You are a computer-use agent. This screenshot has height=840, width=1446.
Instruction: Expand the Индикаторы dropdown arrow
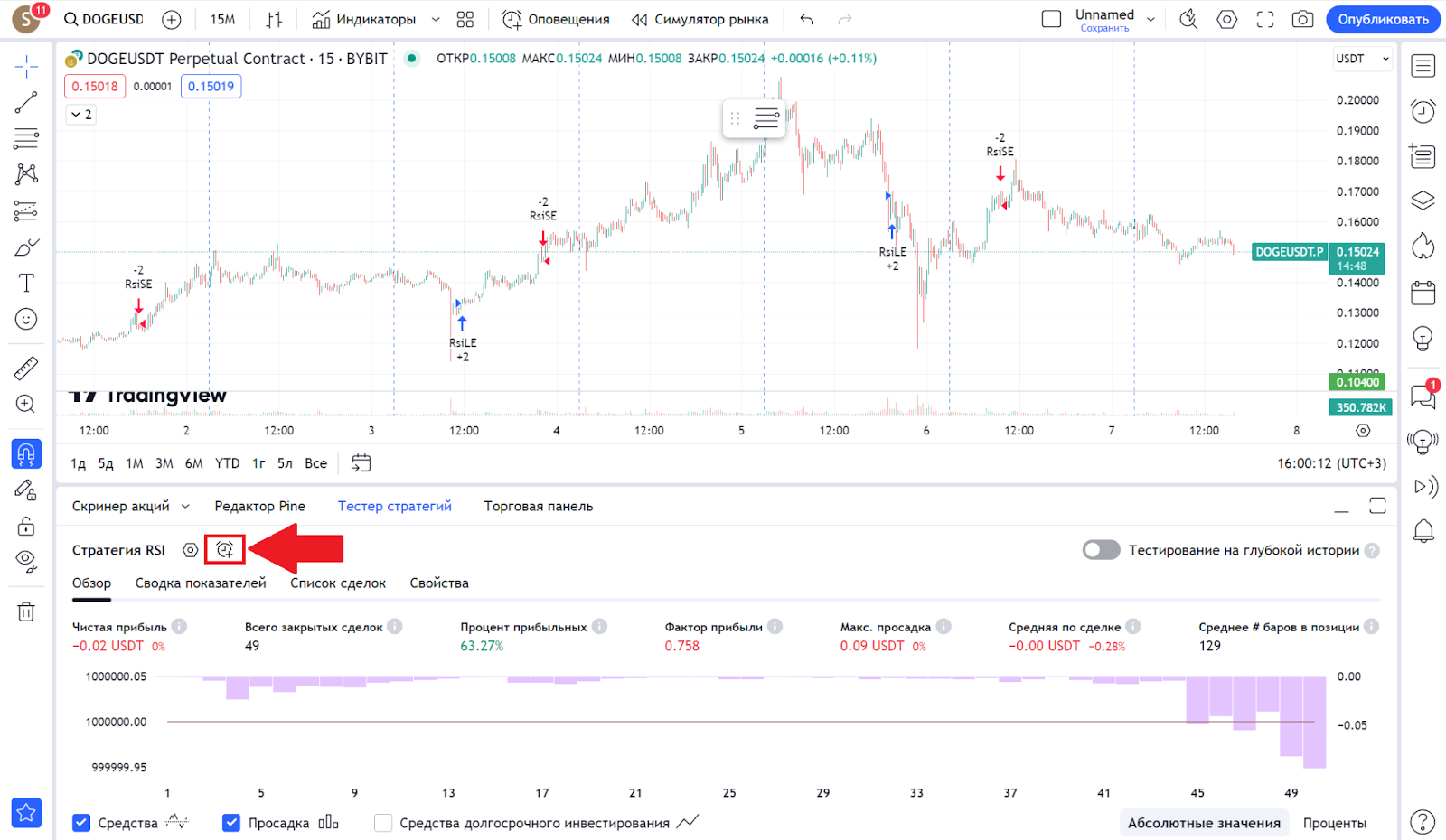436,19
